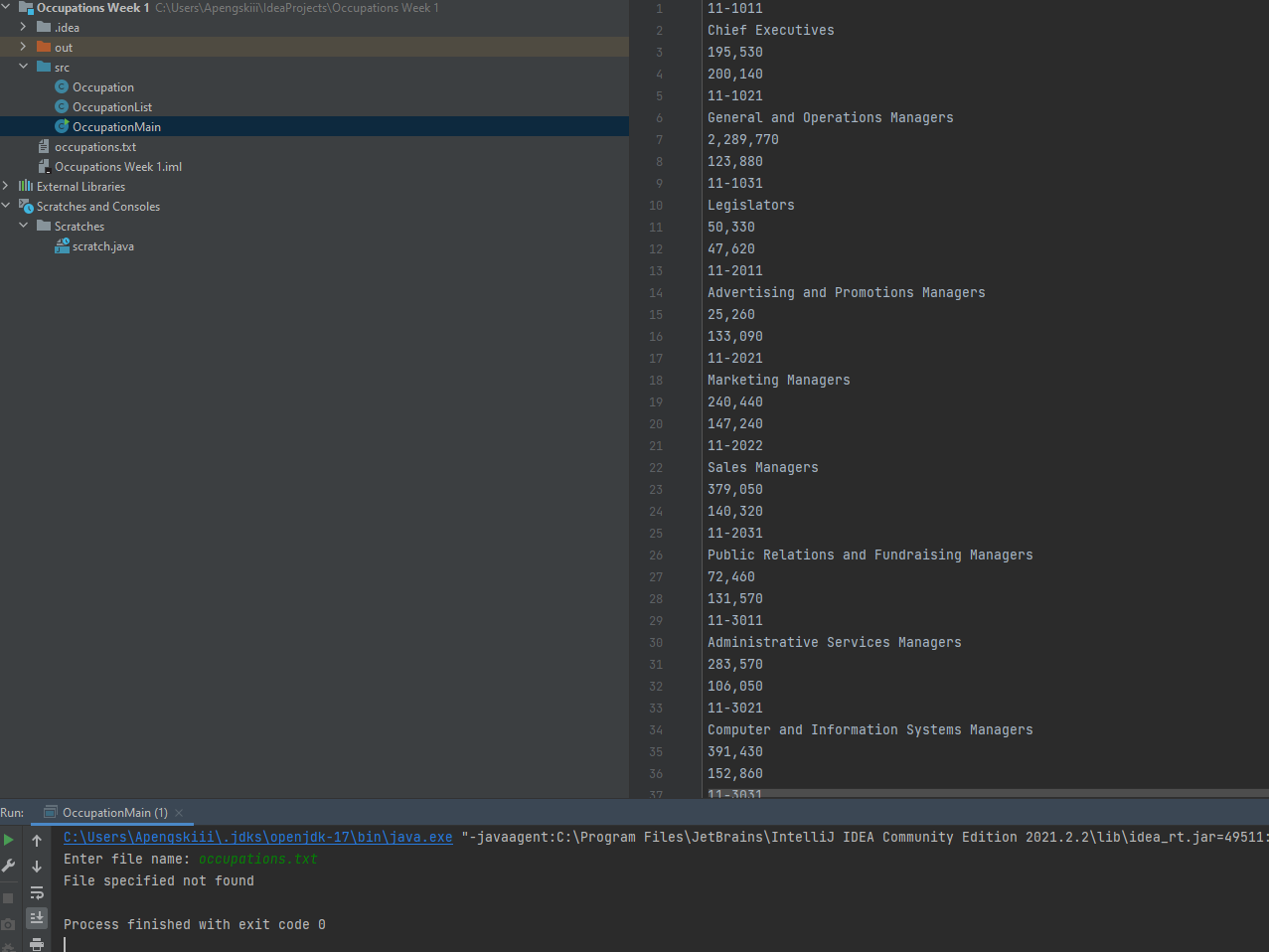
Task: Open run configuration via wrench icon
Action: coord(9,866)
